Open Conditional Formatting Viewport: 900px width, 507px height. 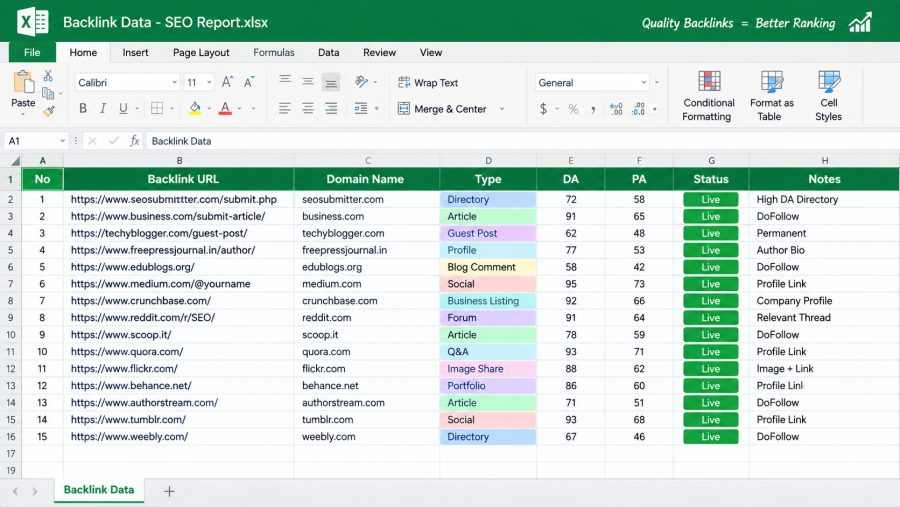pos(708,96)
